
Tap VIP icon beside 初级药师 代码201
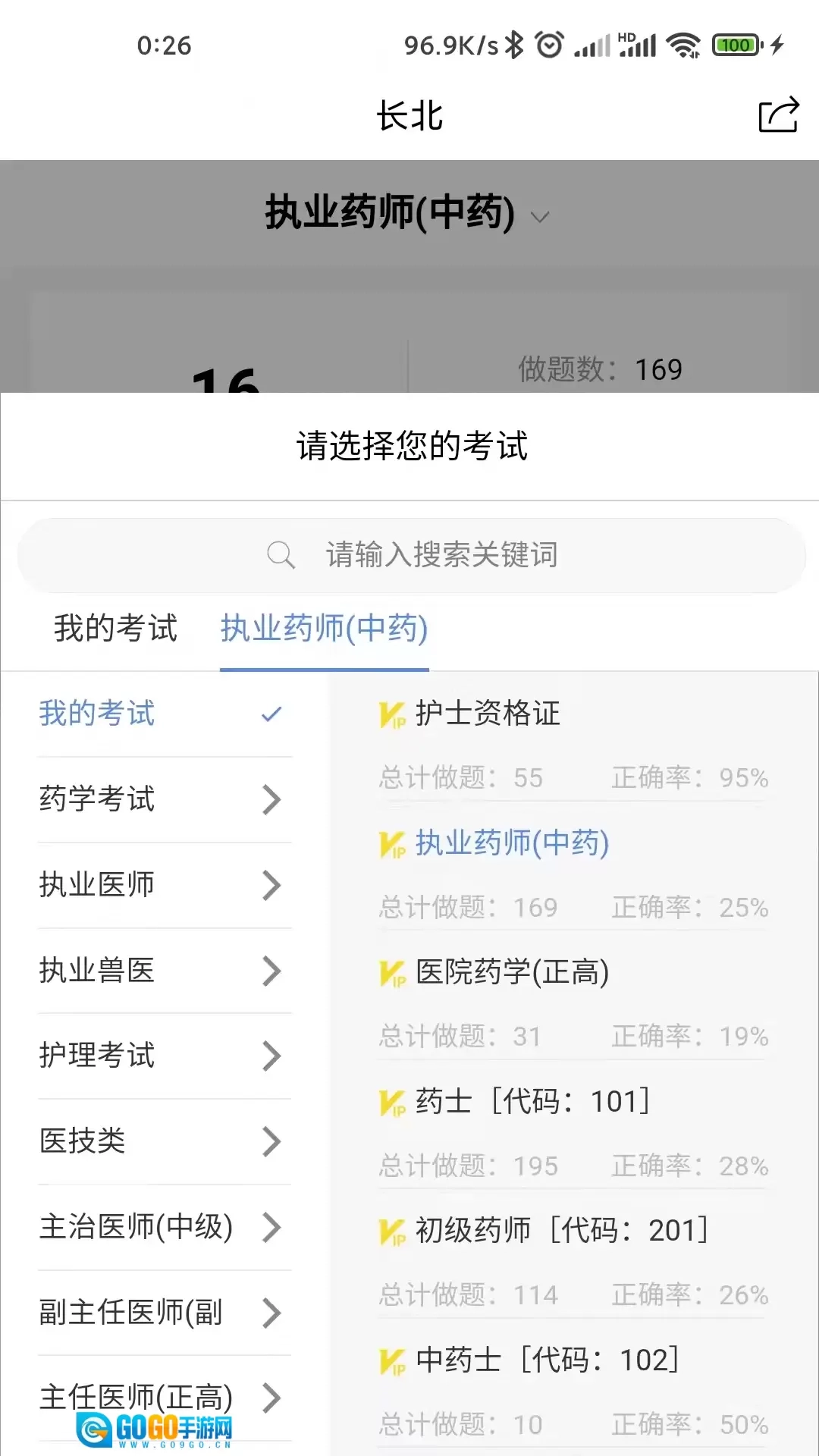pyautogui.click(x=392, y=1232)
